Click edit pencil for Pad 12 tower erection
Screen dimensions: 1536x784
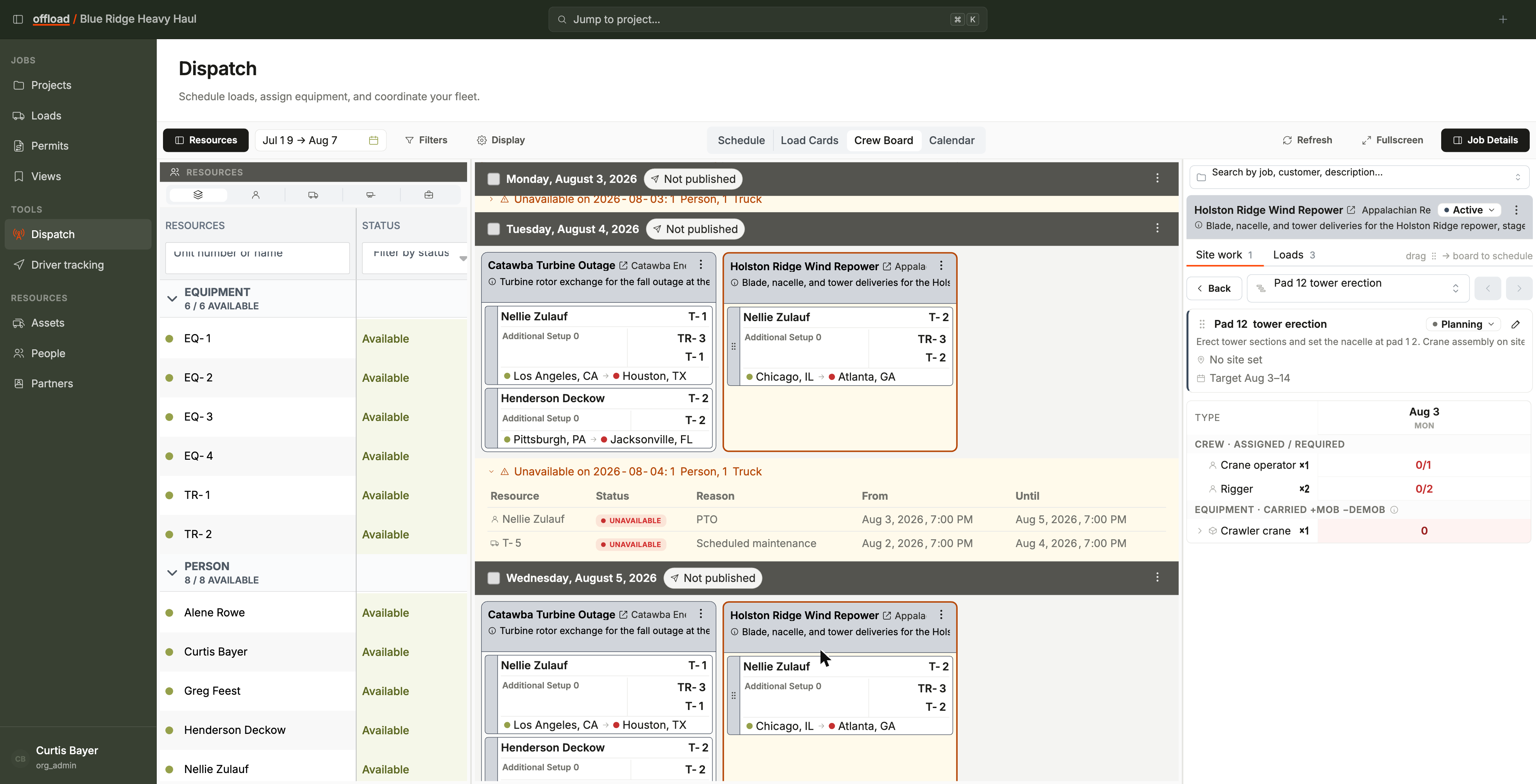coord(1516,324)
